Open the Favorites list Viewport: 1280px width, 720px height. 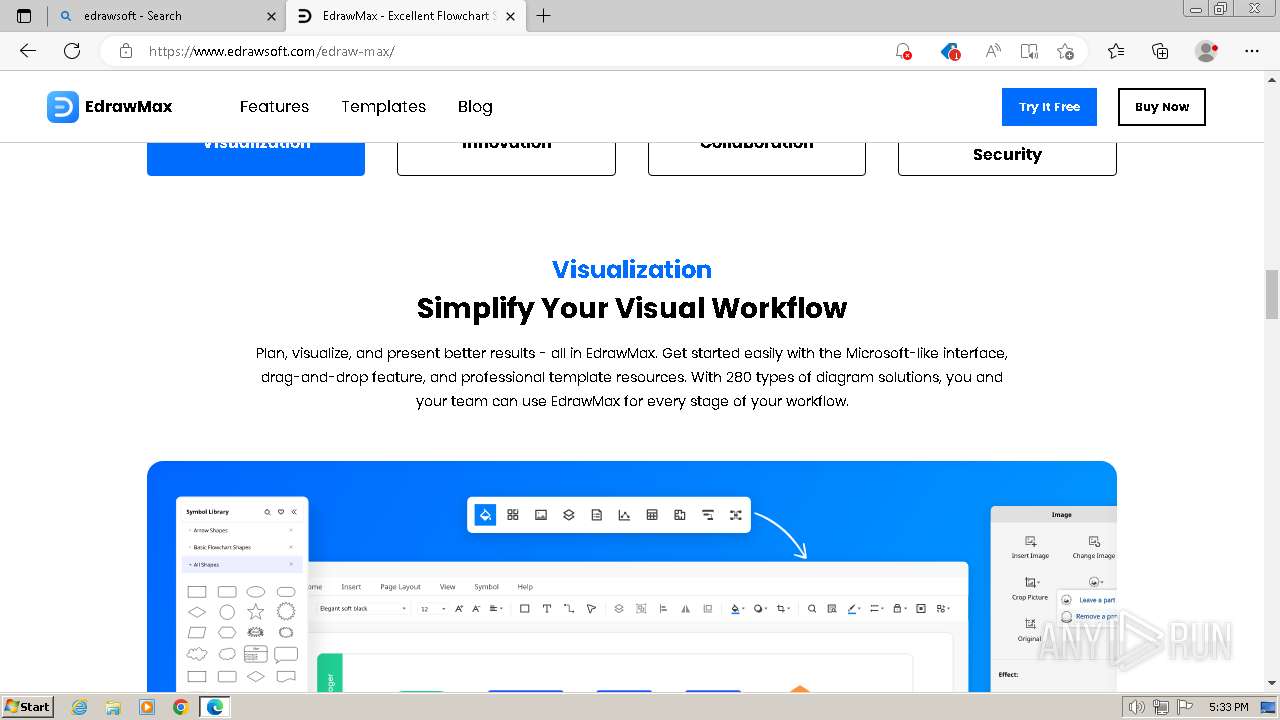click(1116, 51)
